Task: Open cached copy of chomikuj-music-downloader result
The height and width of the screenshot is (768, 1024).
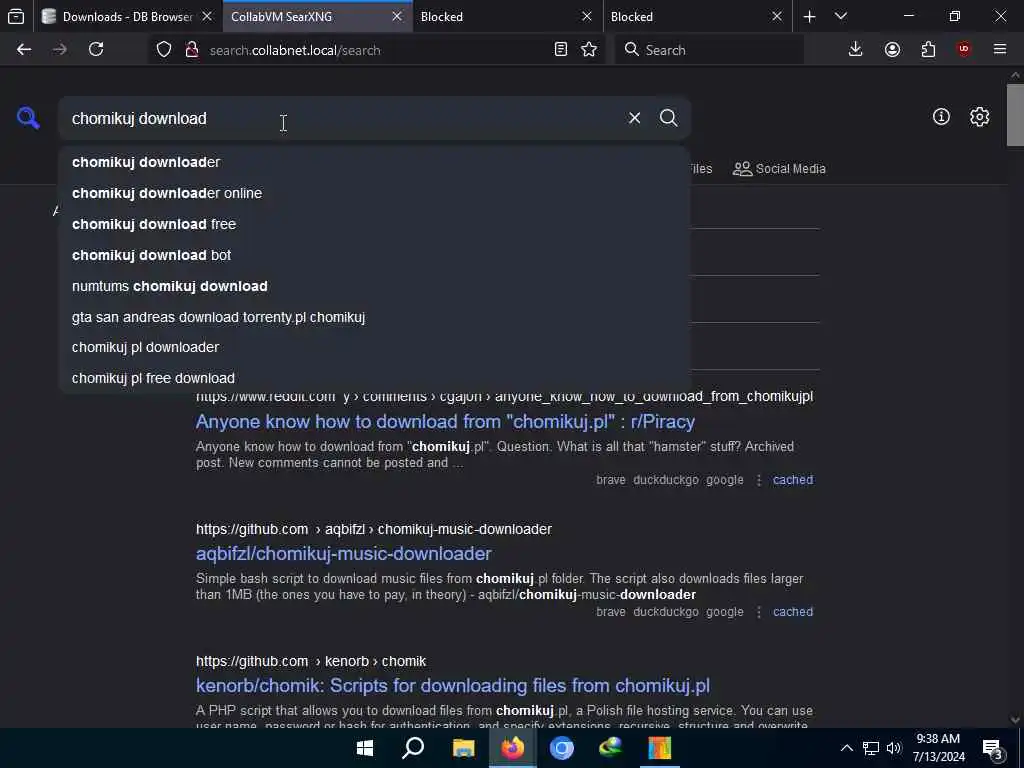Action: (x=793, y=612)
